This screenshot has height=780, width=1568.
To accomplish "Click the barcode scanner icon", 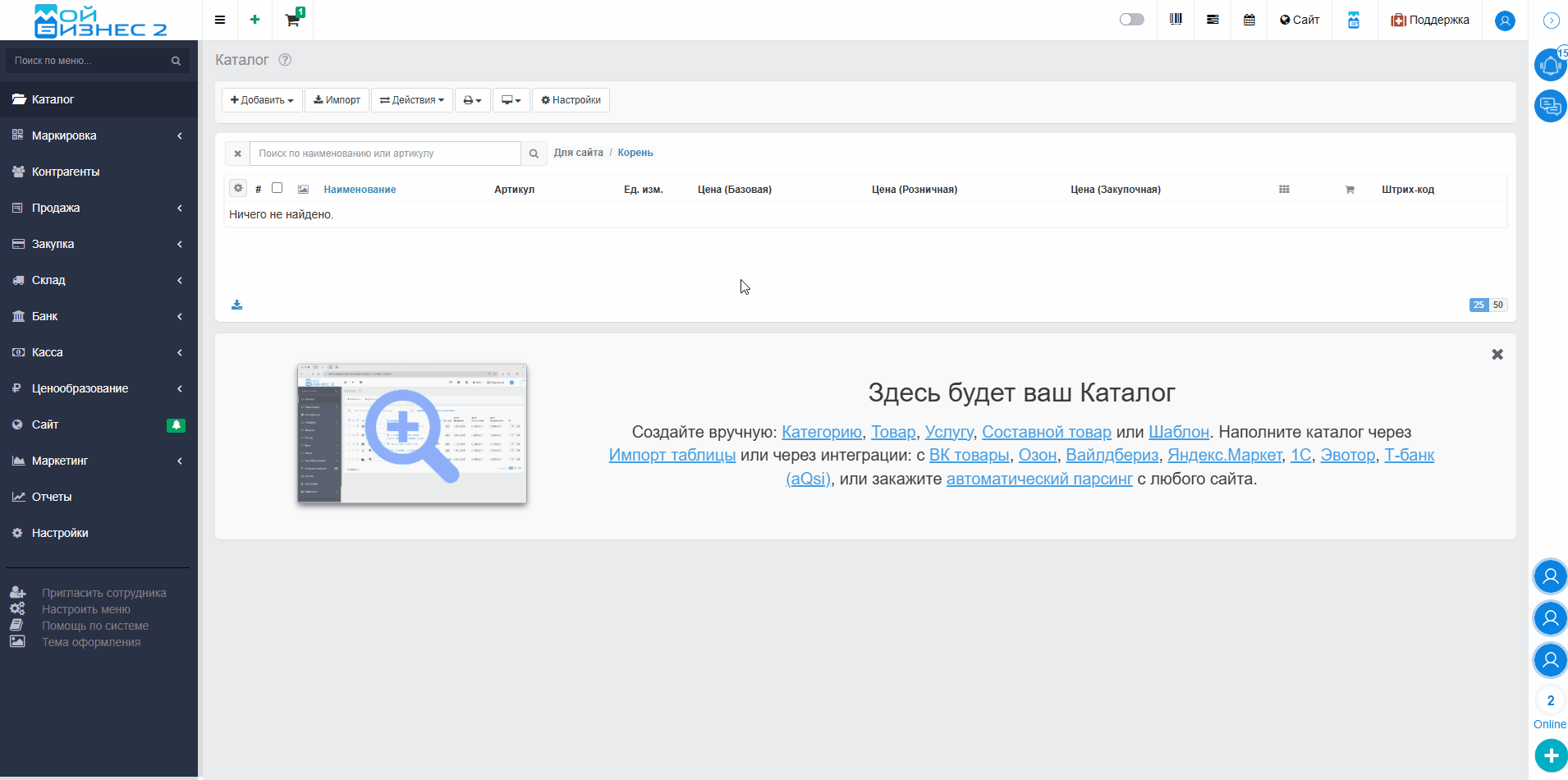I will pos(1176,20).
